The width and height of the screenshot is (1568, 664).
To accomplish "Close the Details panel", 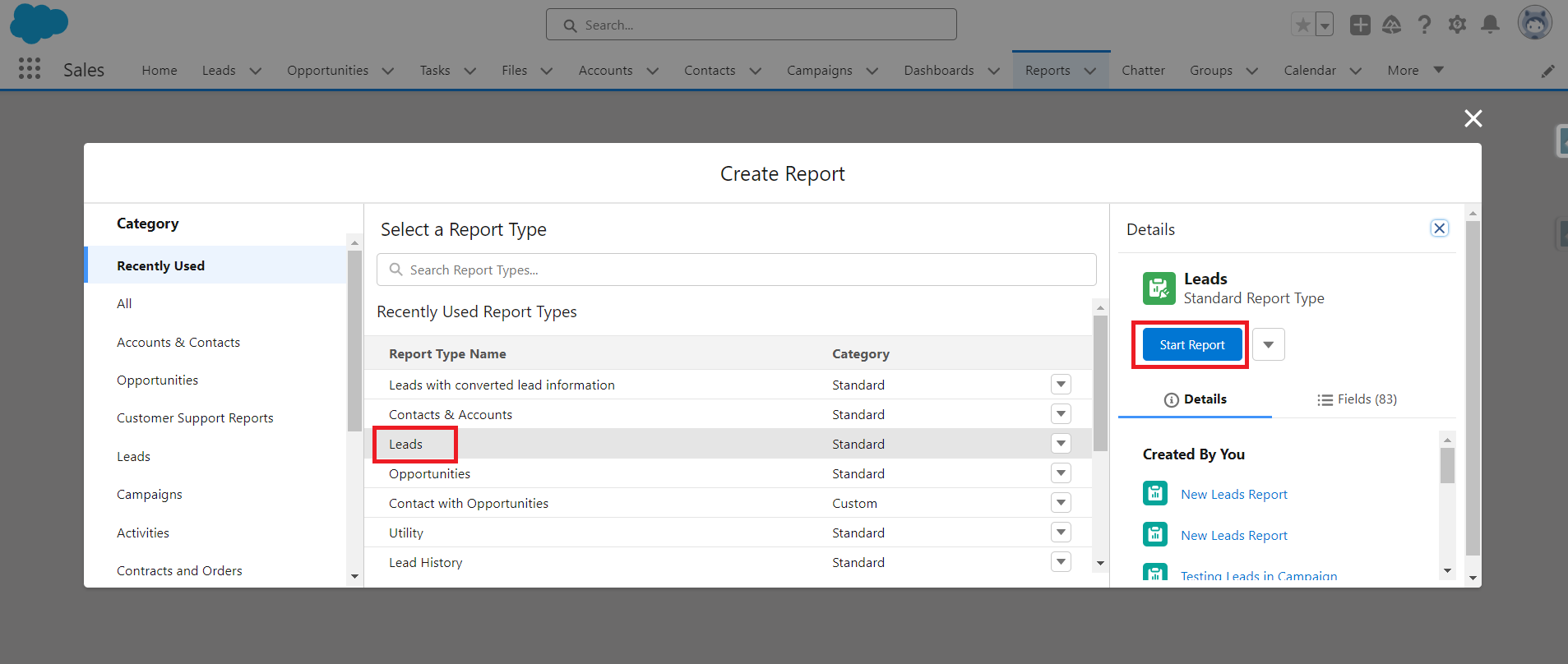I will (1439, 228).
